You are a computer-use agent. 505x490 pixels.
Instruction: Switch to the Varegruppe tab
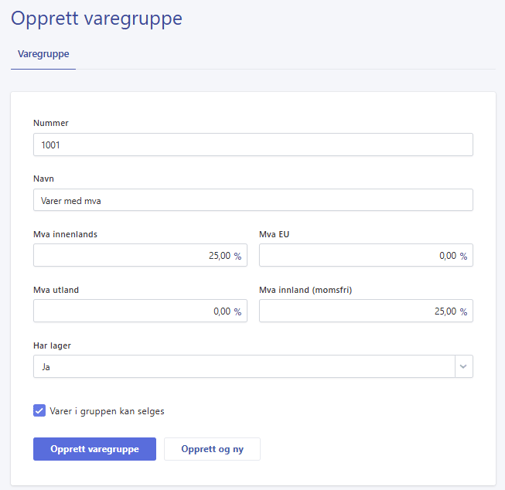(43, 54)
